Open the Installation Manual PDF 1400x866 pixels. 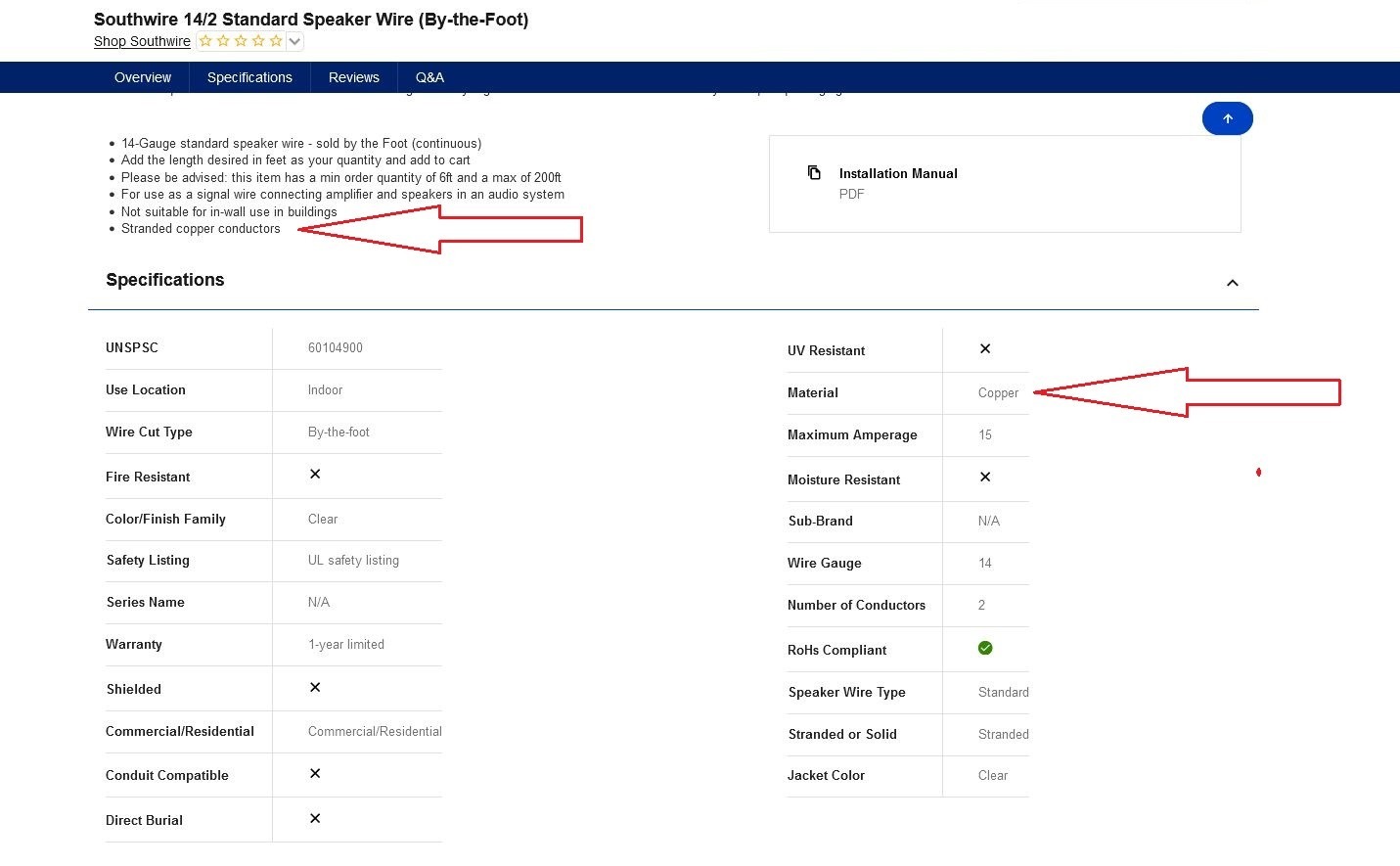point(1005,184)
